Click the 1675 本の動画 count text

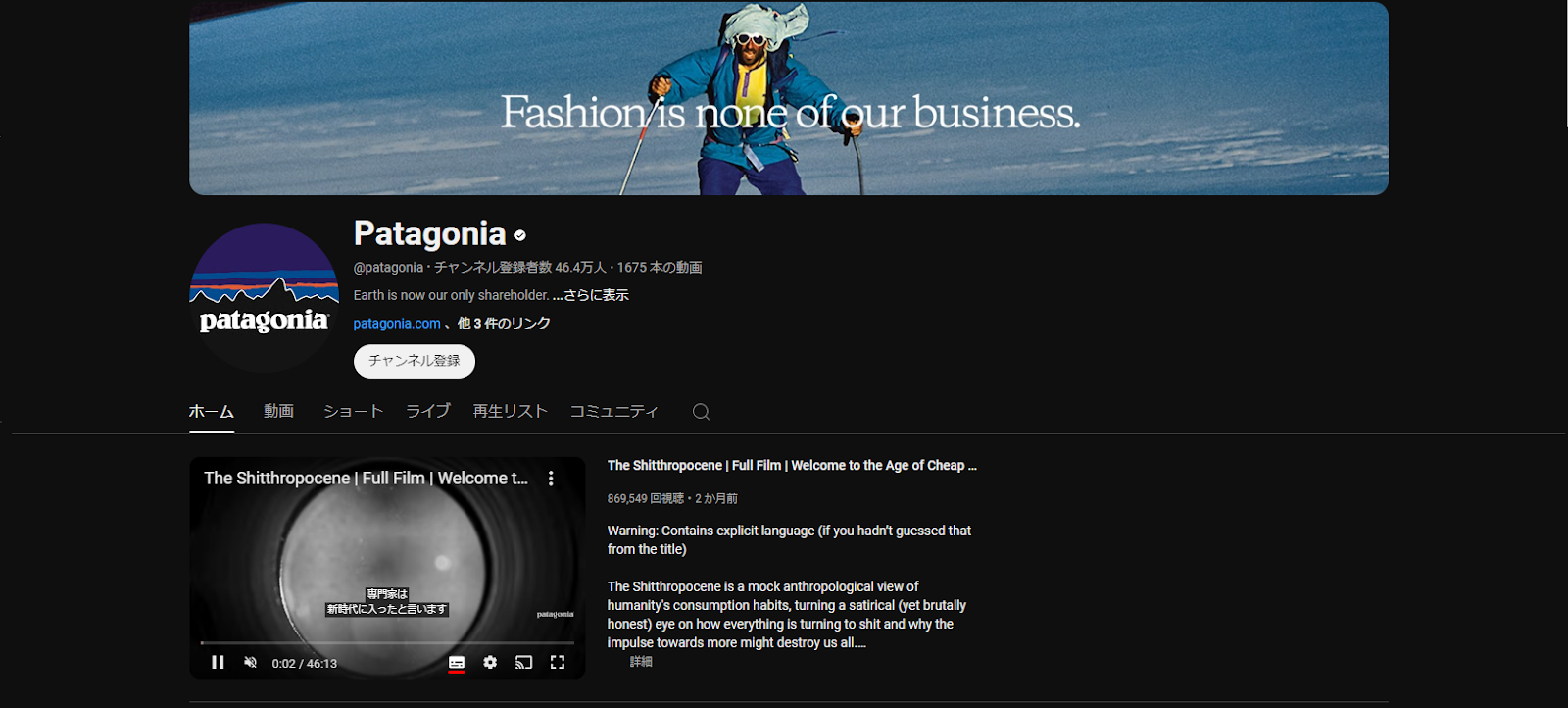[660, 268]
